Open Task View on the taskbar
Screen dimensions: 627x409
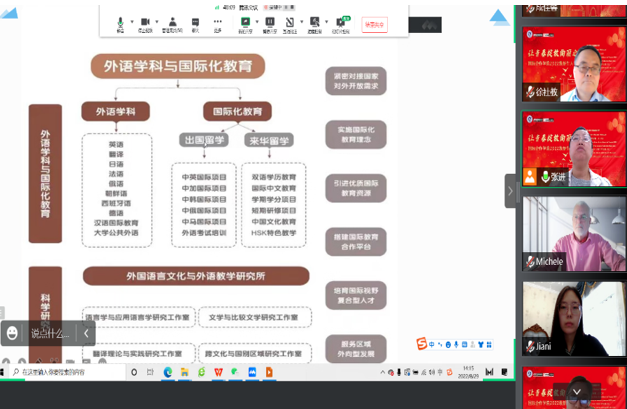click(x=150, y=372)
